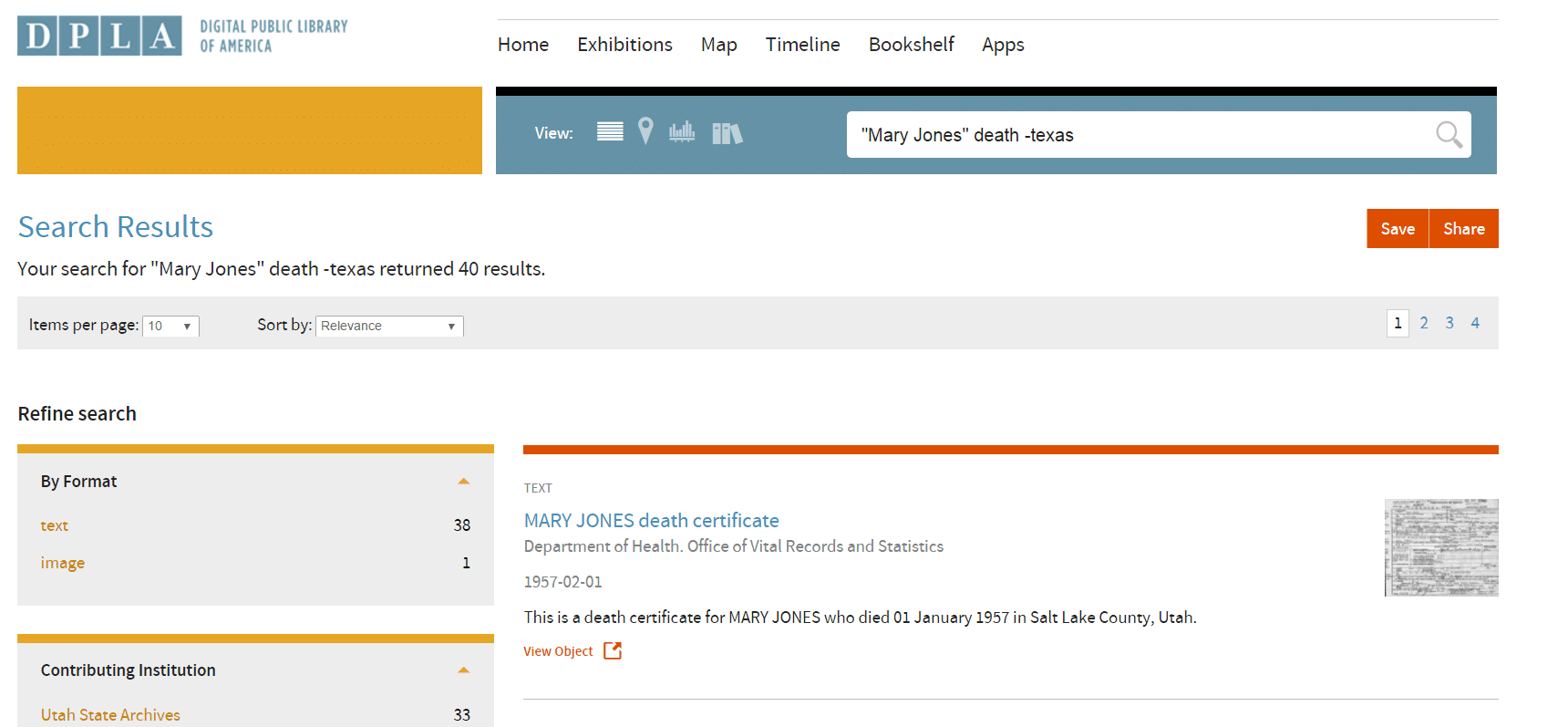Switch to list view icon
Screen dimensions: 1568x727
pos(610,132)
